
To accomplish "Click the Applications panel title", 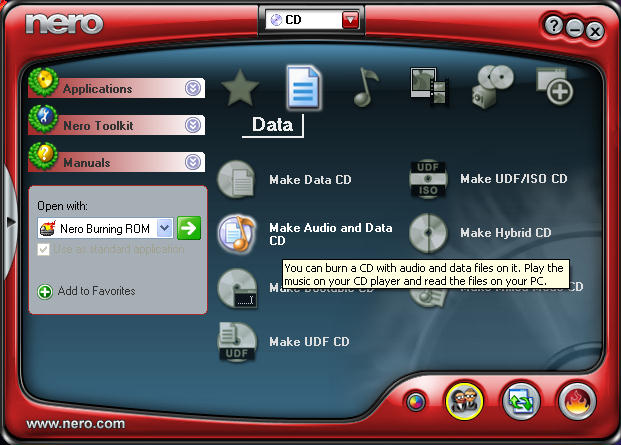I will pyautogui.click(x=97, y=89).
